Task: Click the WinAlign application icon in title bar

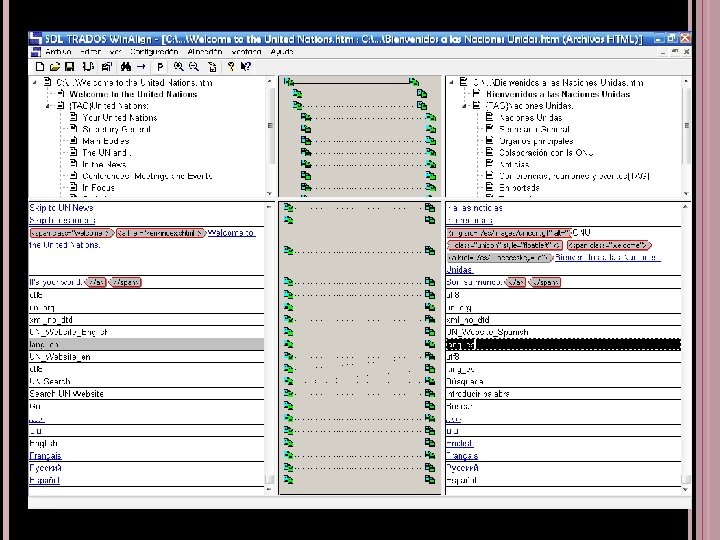Action: pyautogui.click(x=36, y=39)
